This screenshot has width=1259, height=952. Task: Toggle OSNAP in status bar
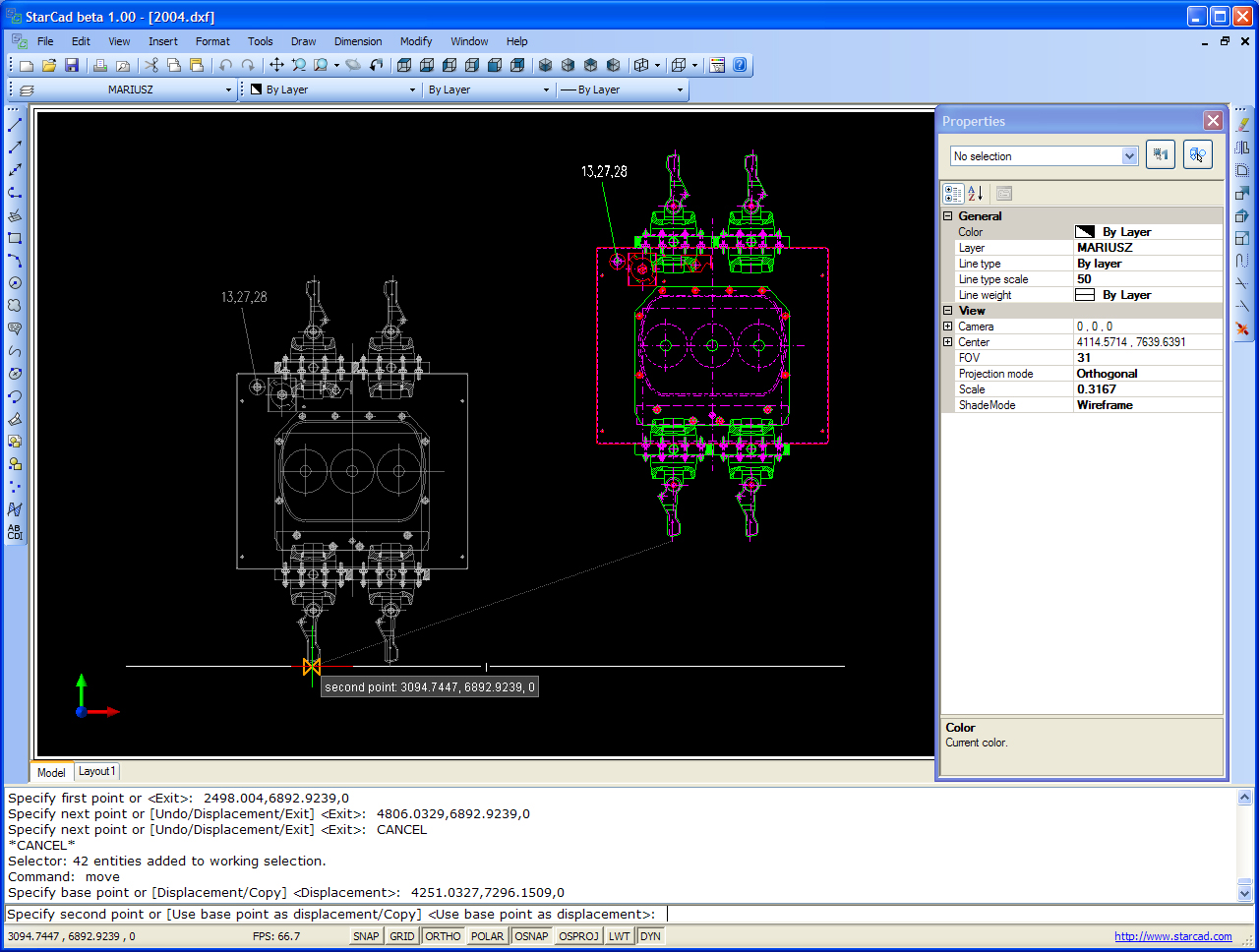(531, 936)
